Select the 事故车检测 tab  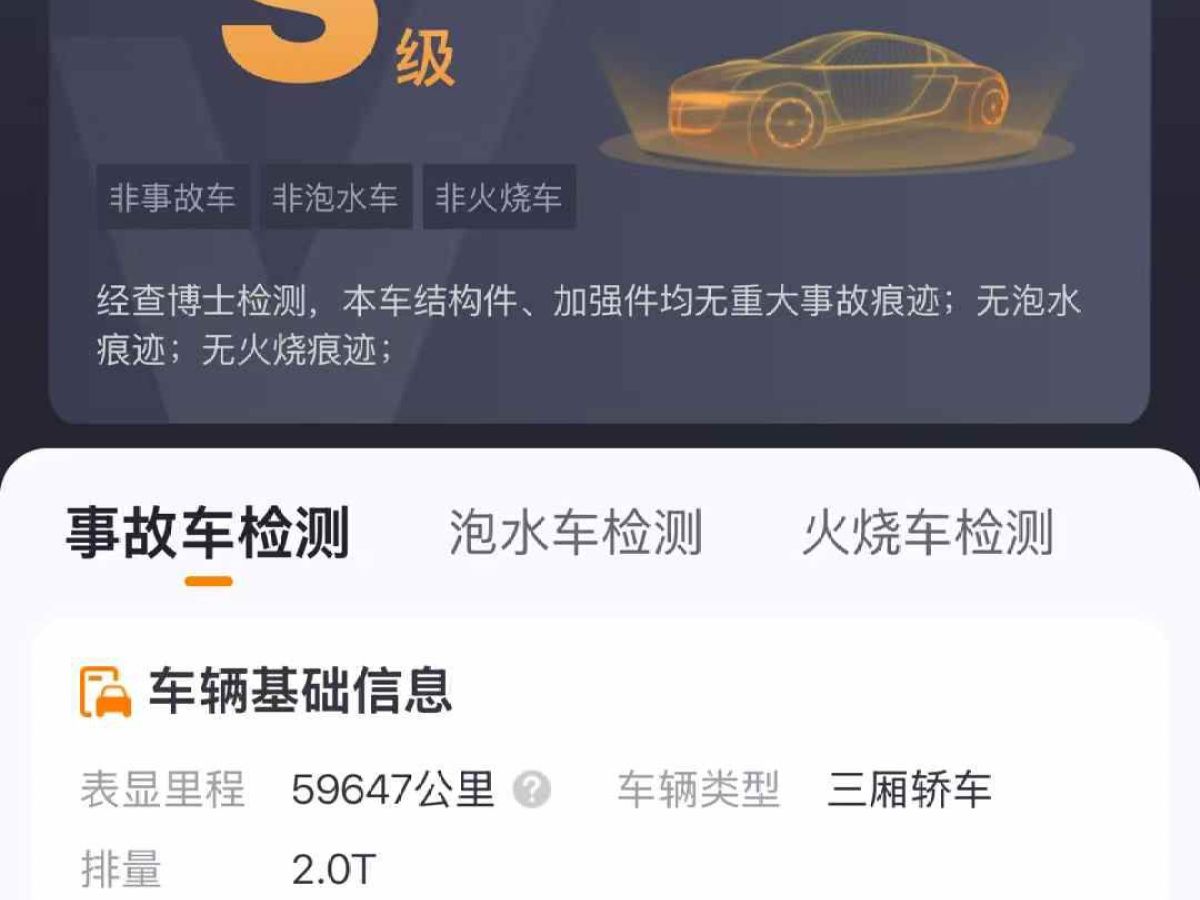pos(208,532)
